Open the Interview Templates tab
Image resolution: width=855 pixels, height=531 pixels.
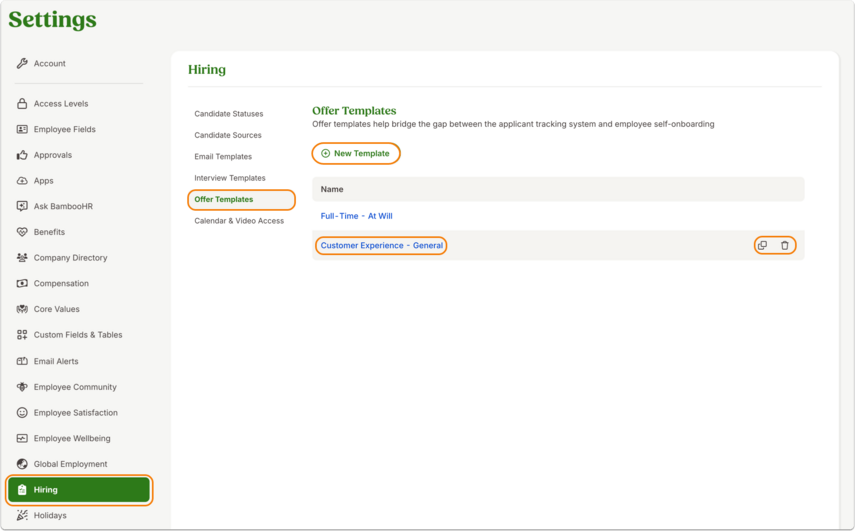(230, 178)
